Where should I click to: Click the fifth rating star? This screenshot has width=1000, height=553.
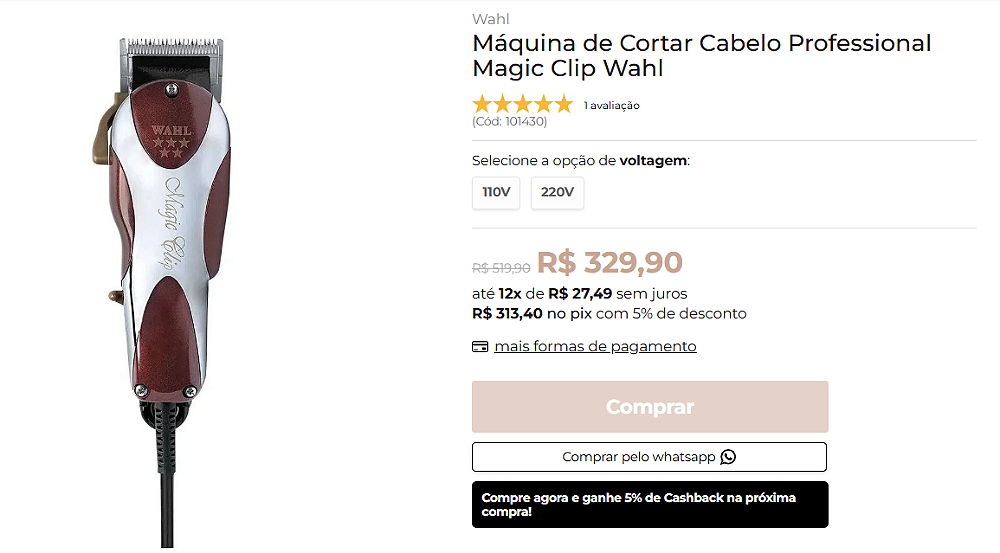564,103
